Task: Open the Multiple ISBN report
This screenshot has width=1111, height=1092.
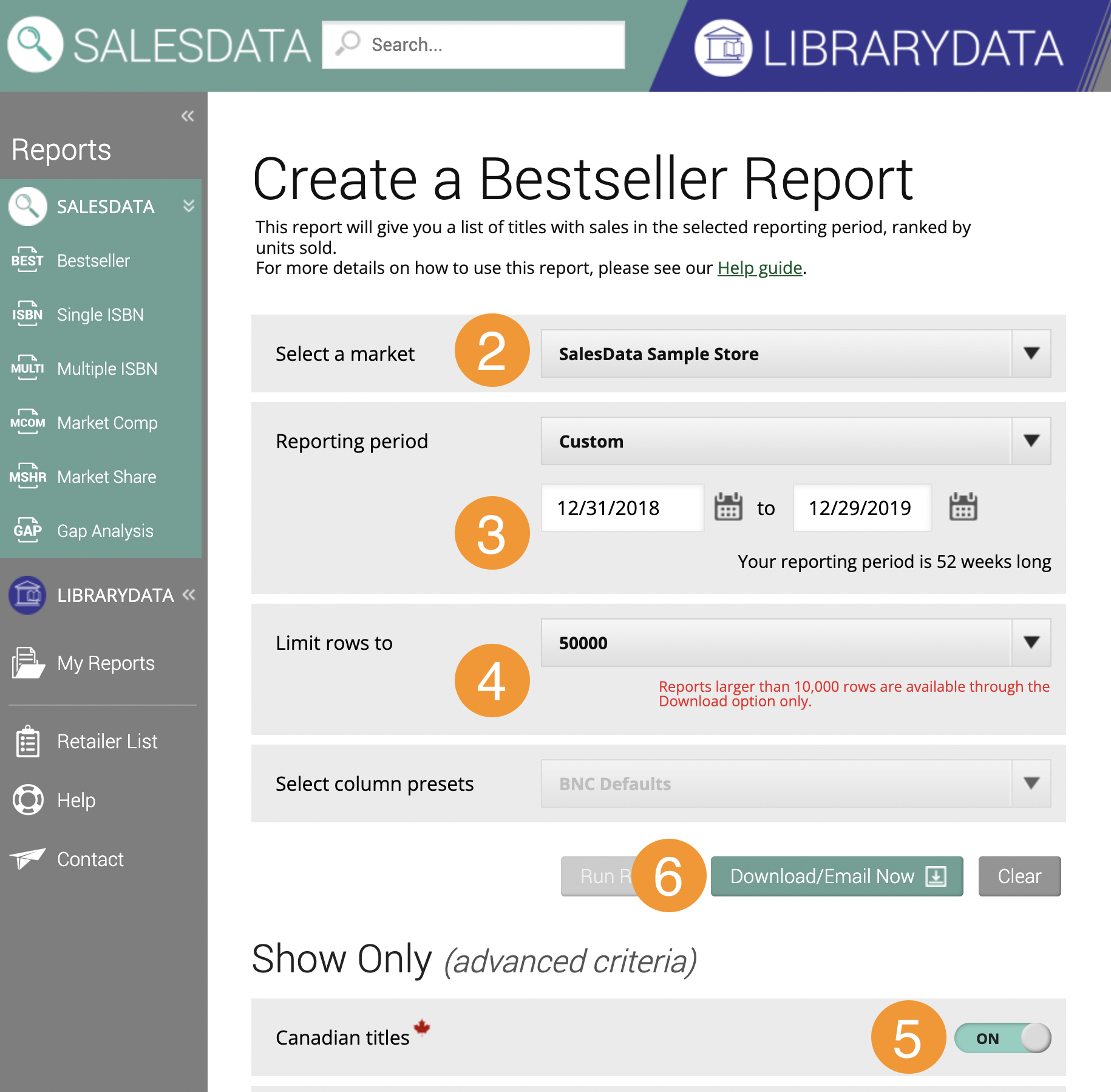Action: click(107, 369)
